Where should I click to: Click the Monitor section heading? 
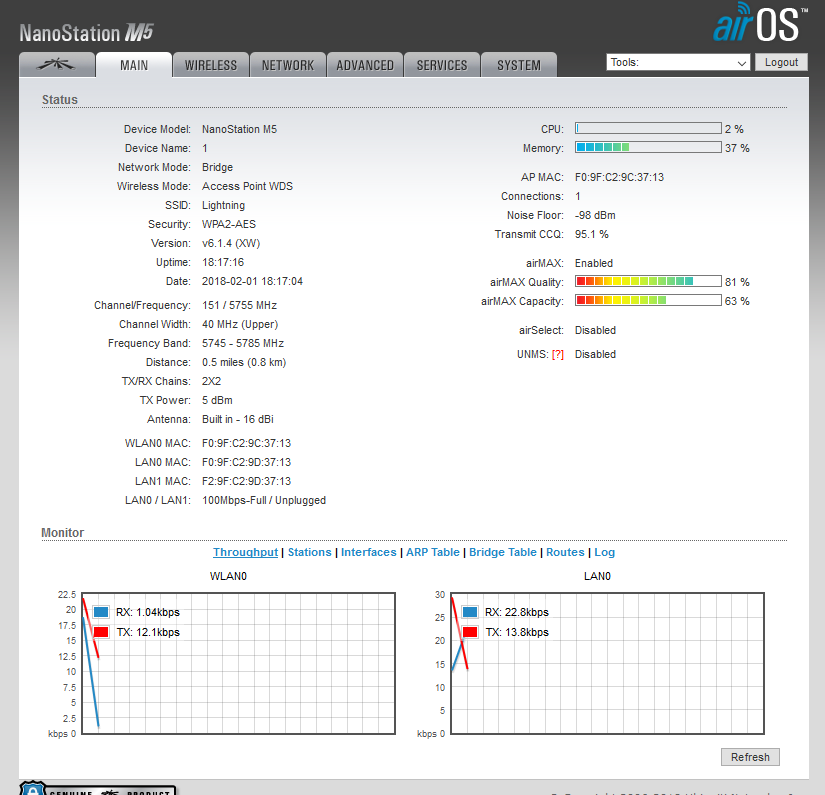point(63,532)
